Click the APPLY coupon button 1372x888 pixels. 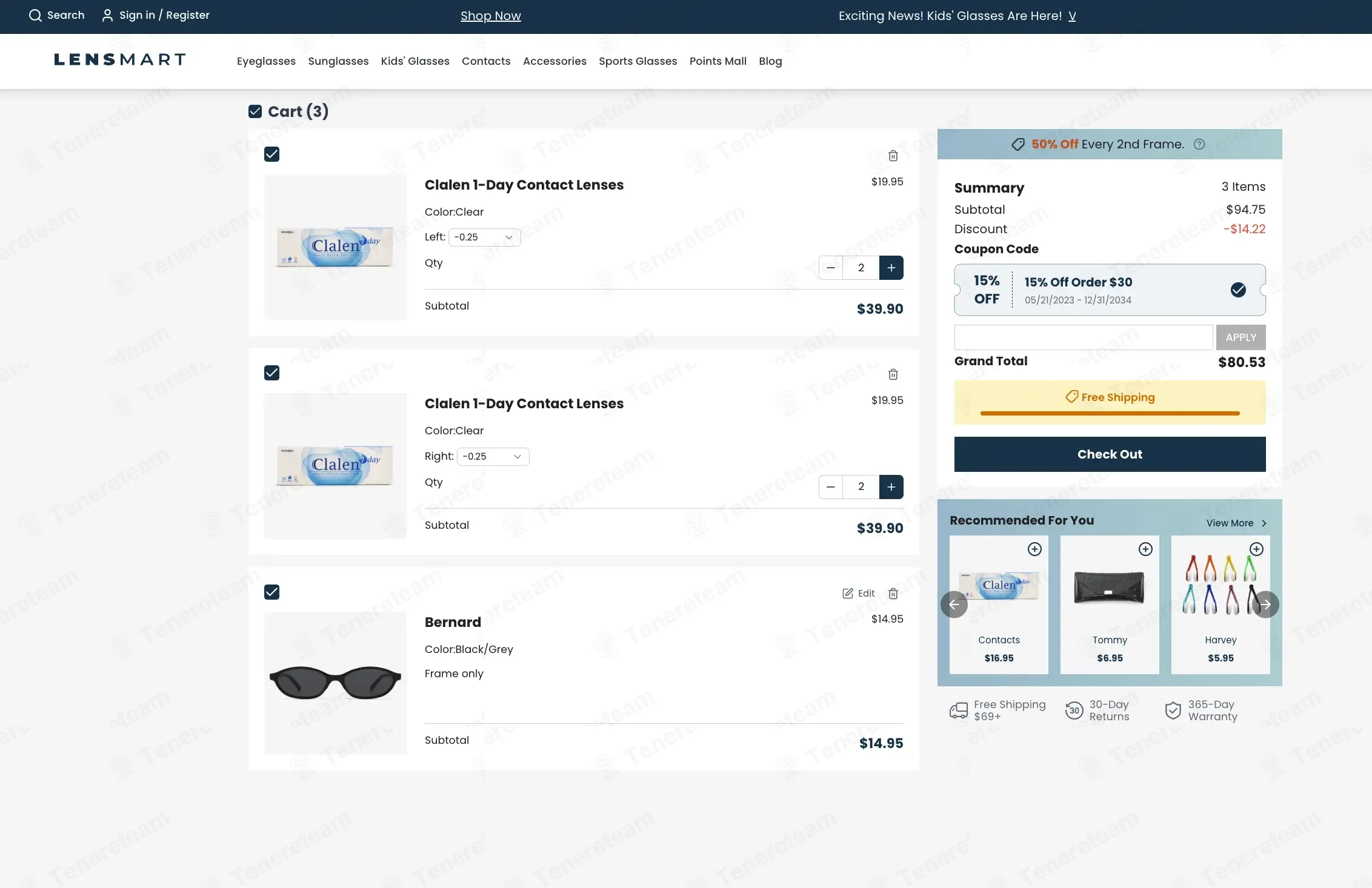pos(1240,337)
